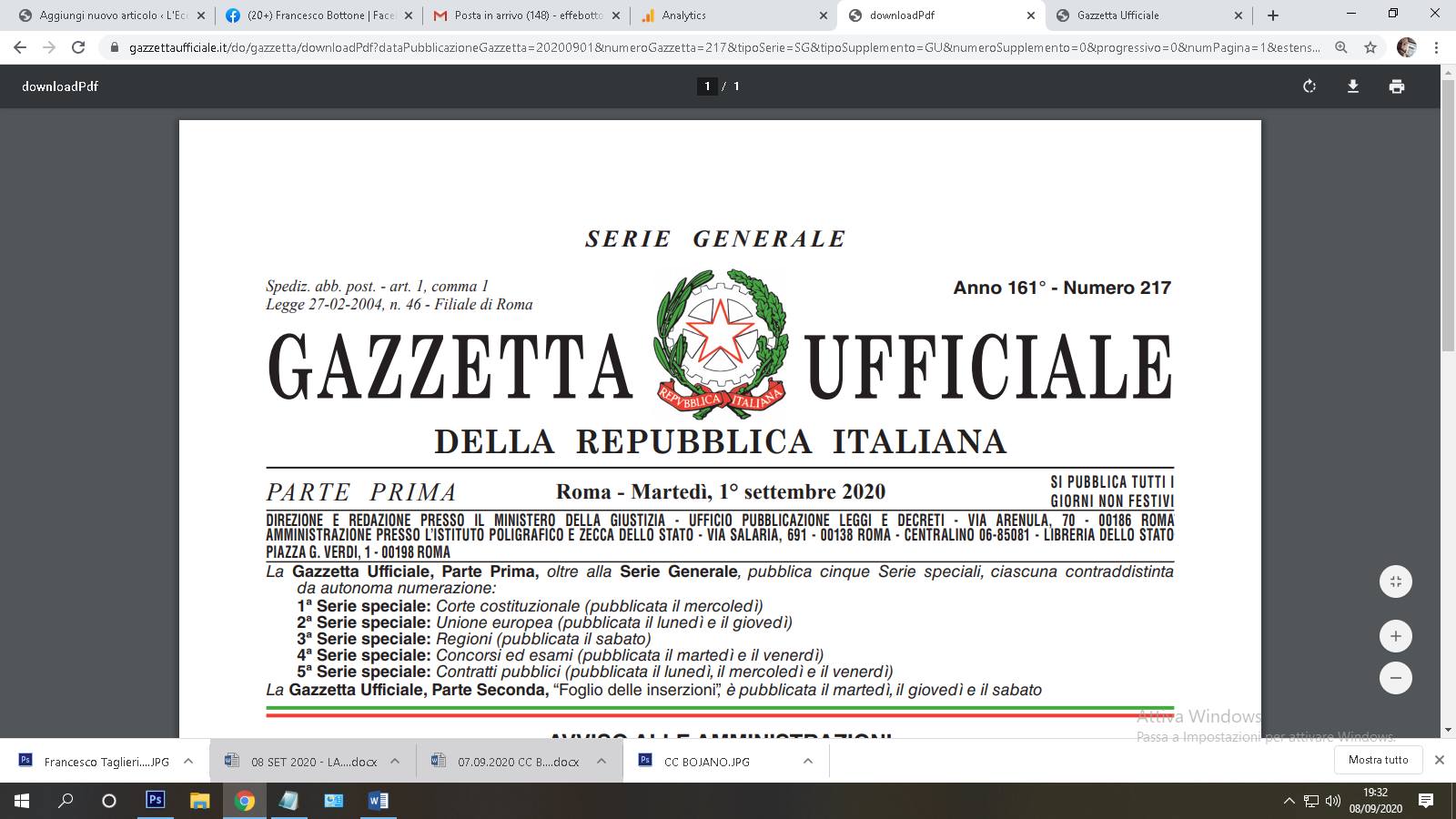Expand options for CC BOJANO.JPG download

807,762
